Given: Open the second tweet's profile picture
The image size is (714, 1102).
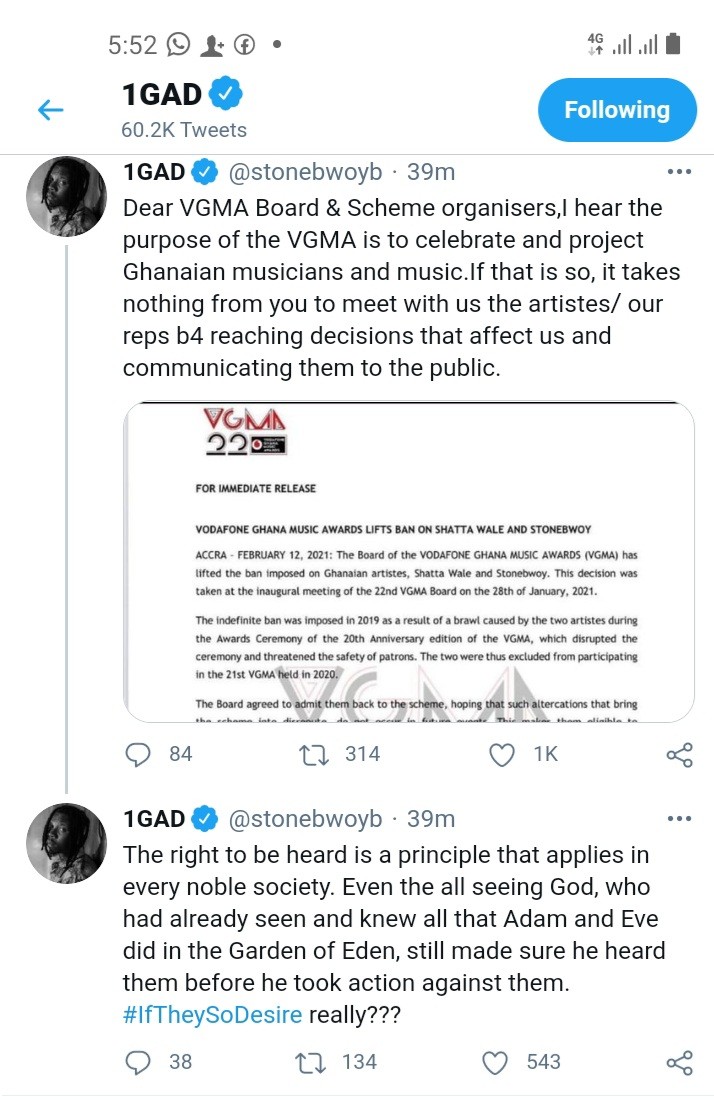Looking at the screenshot, I should click(x=67, y=843).
